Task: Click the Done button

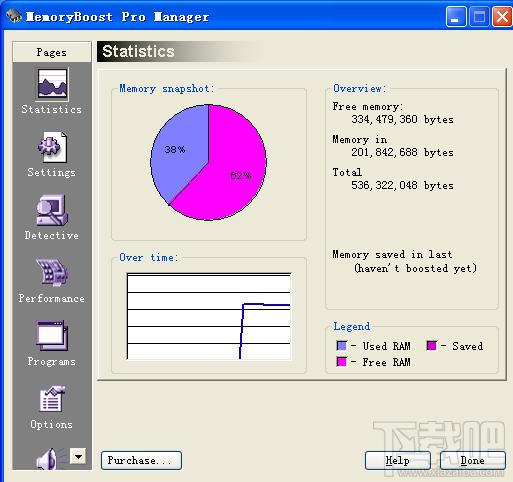Action: tap(472, 460)
